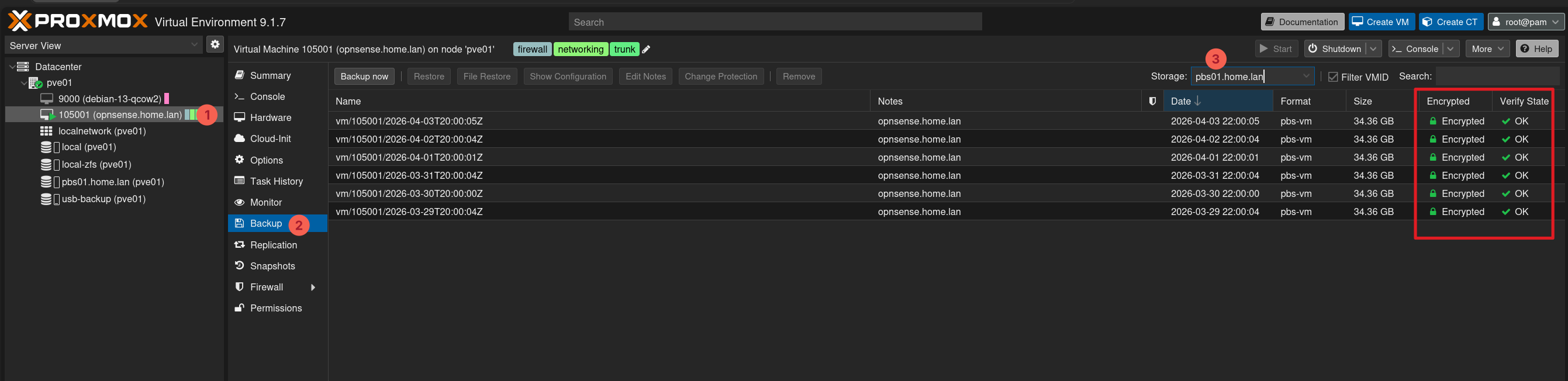Viewport: 1568px width, 381px height.
Task: Click the localnetwork grid icon in tree
Action: 46,131
